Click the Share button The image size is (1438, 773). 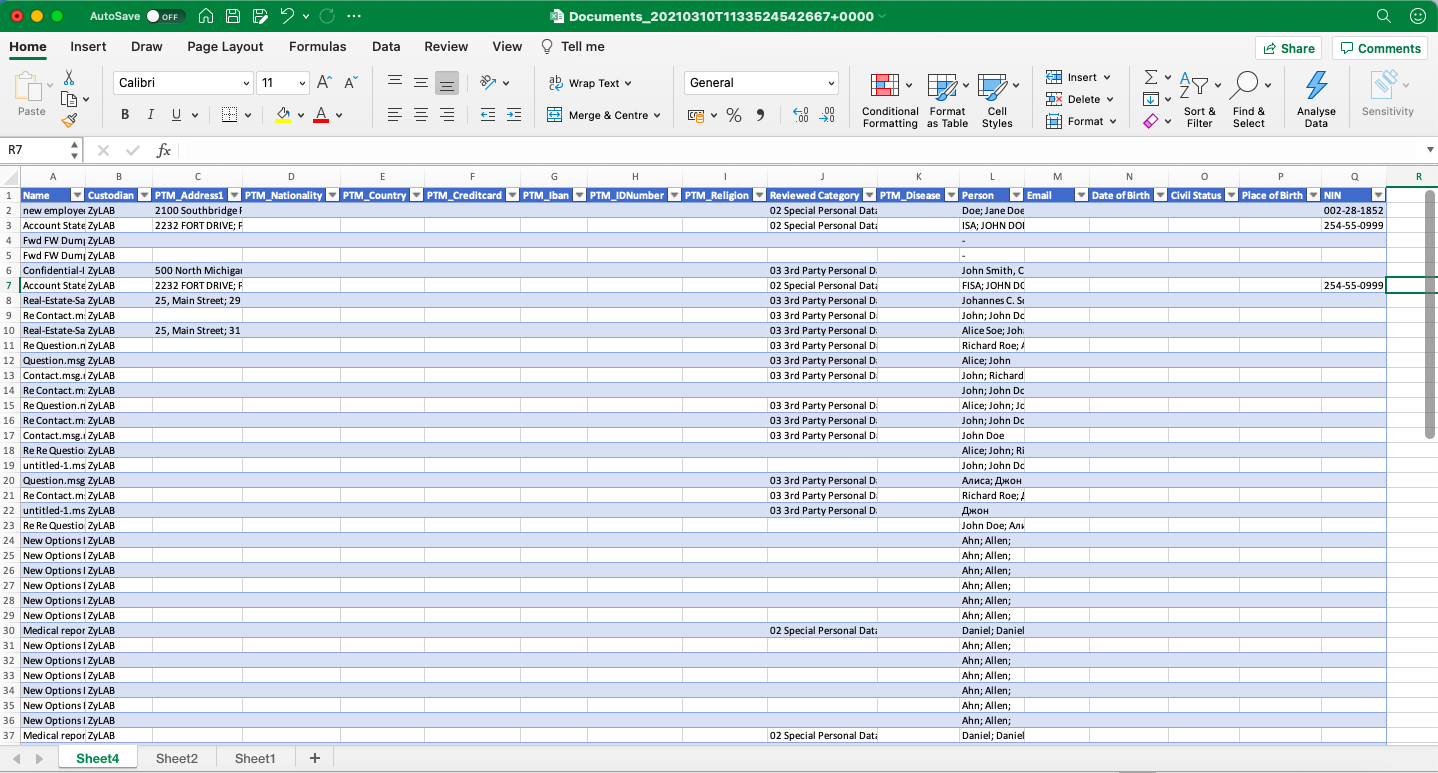click(x=1288, y=48)
